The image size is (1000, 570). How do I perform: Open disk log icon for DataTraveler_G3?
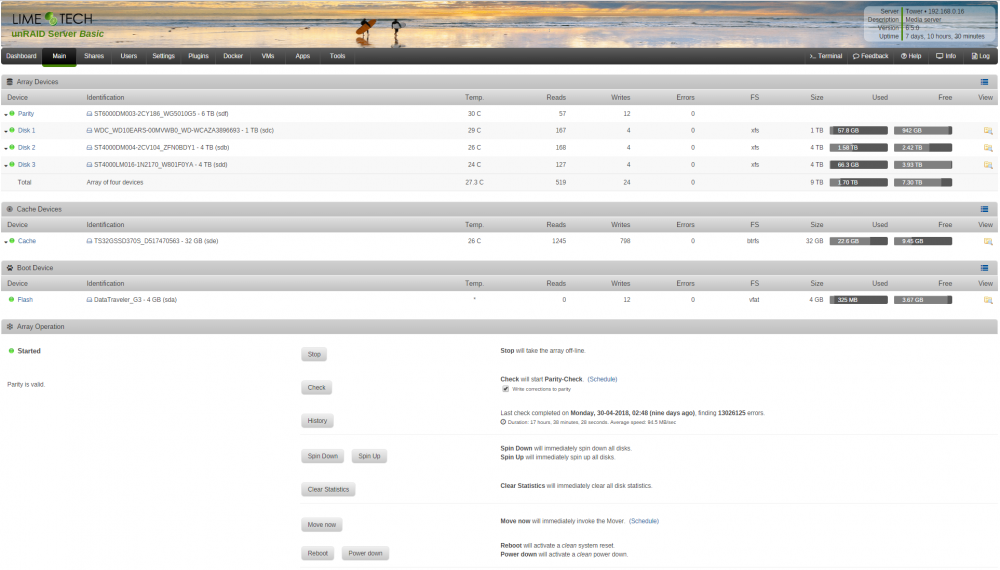pyautogui.click(x=89, y=300)
